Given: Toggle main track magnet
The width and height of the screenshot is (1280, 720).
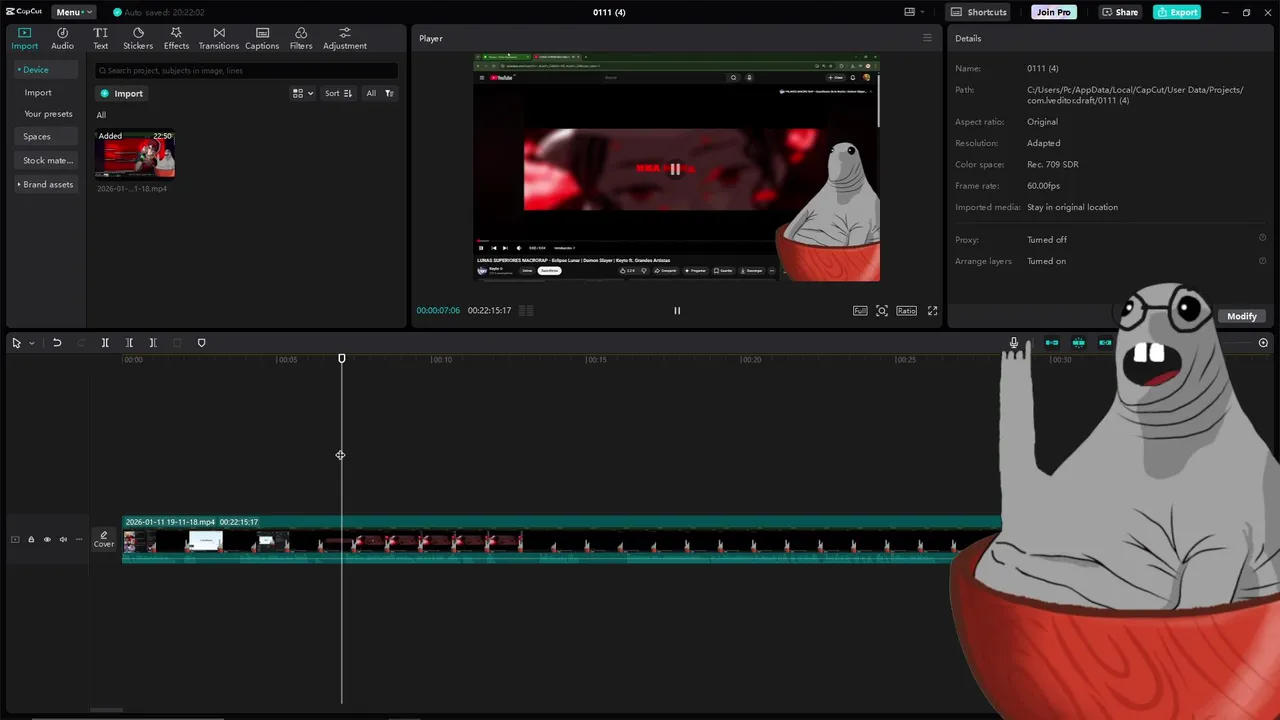Looking at the screenshot, I should (1052, 343).
